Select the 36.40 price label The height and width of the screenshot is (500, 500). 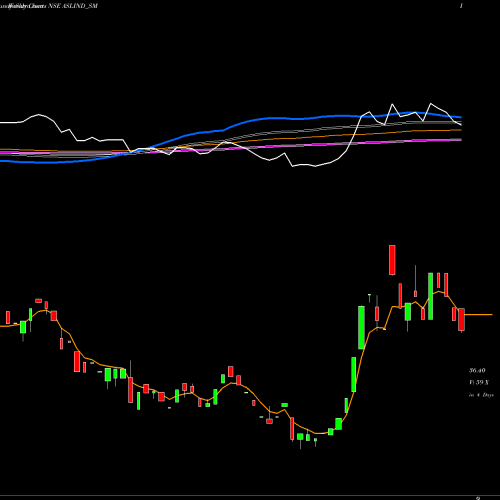coord(477,370)
